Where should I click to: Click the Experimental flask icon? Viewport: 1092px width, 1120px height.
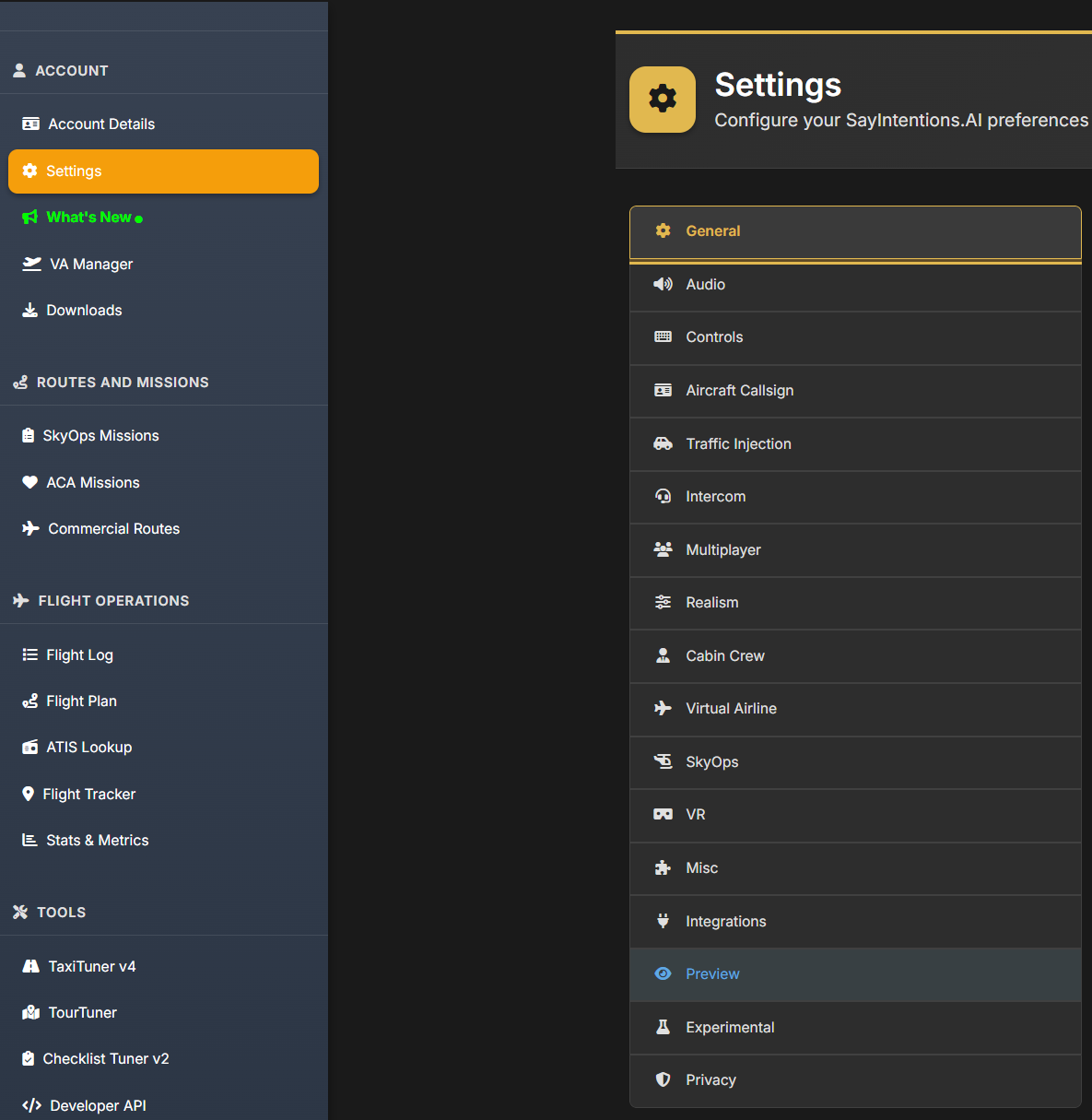click(x=663, y=1027)
